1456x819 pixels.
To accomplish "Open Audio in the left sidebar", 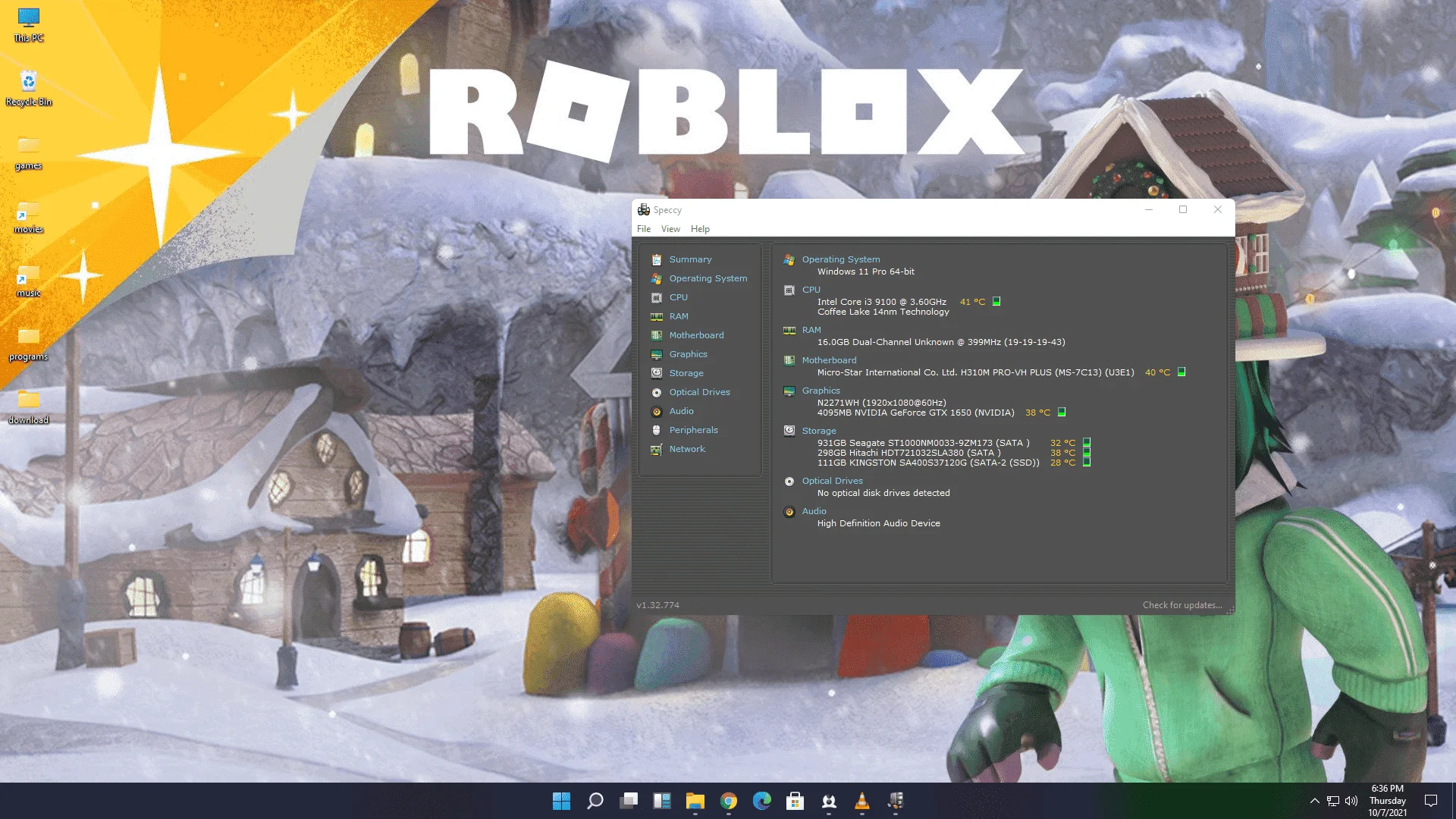I will tap(681, 411).
